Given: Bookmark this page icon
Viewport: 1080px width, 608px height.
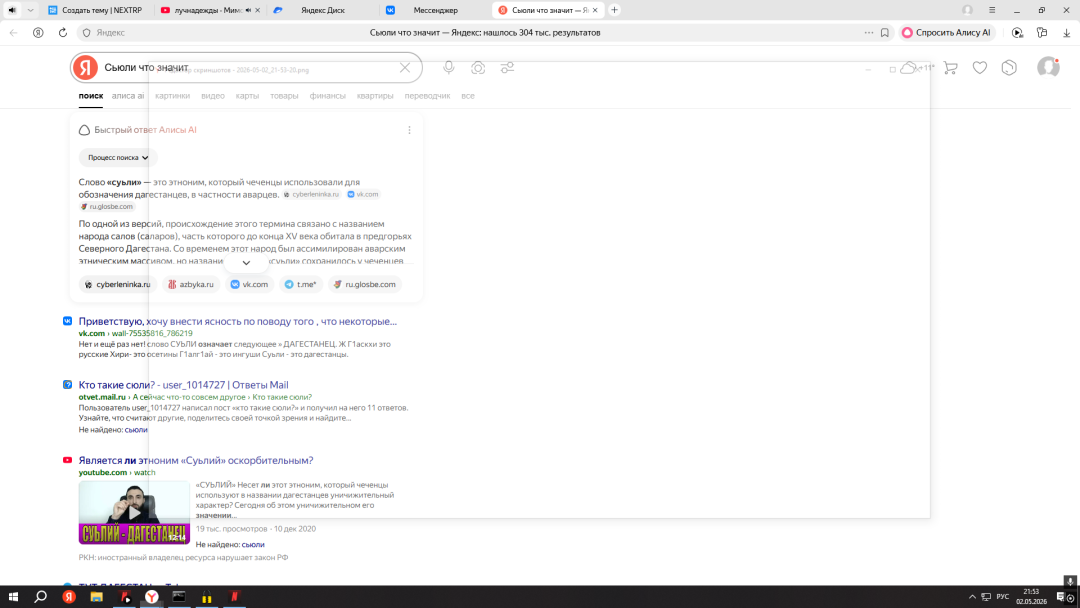Looking at the screenshot, I should pyautogui.click(x=885, y=32).
